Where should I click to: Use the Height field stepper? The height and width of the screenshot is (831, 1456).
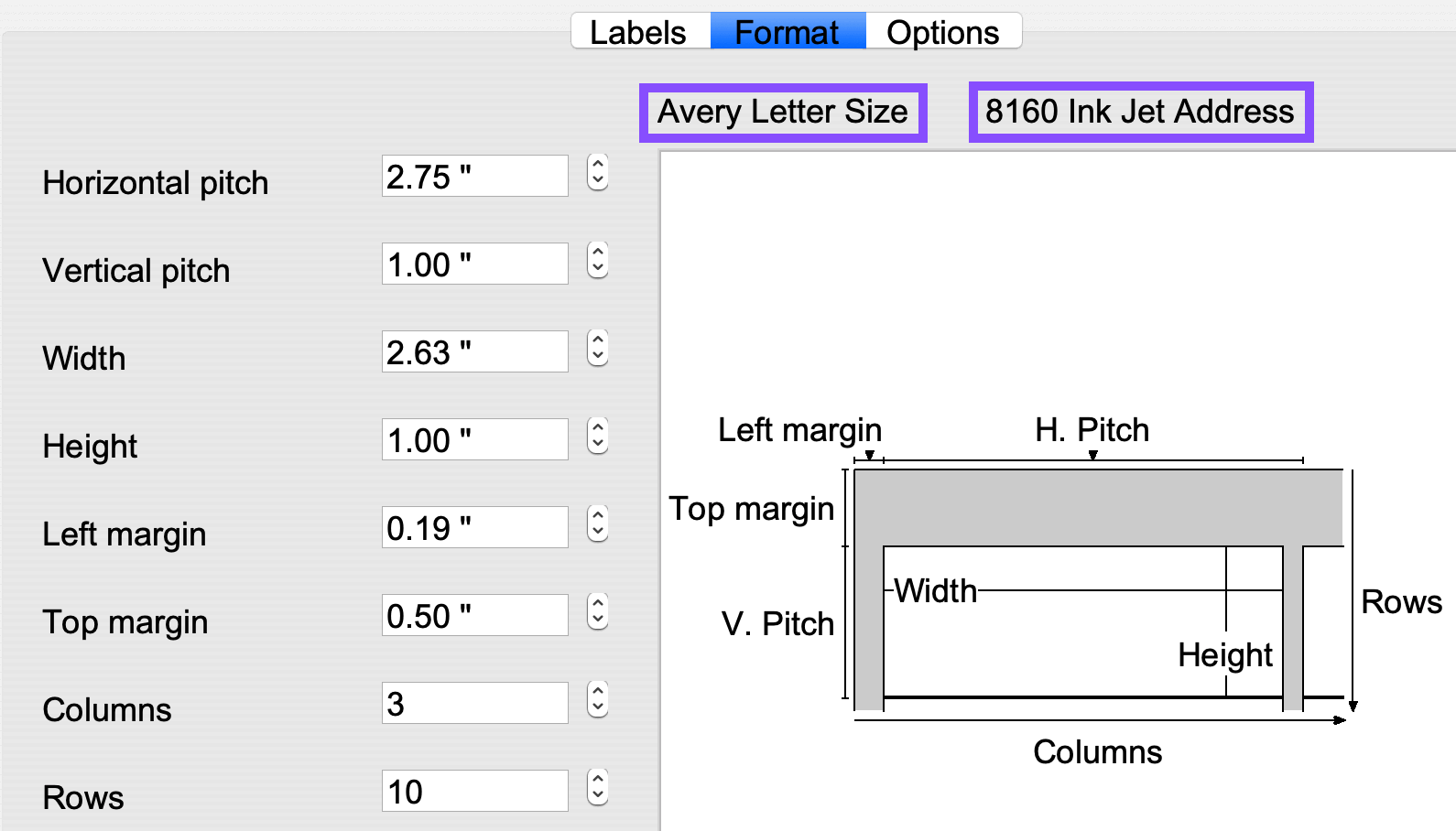(x=598, y=436)
